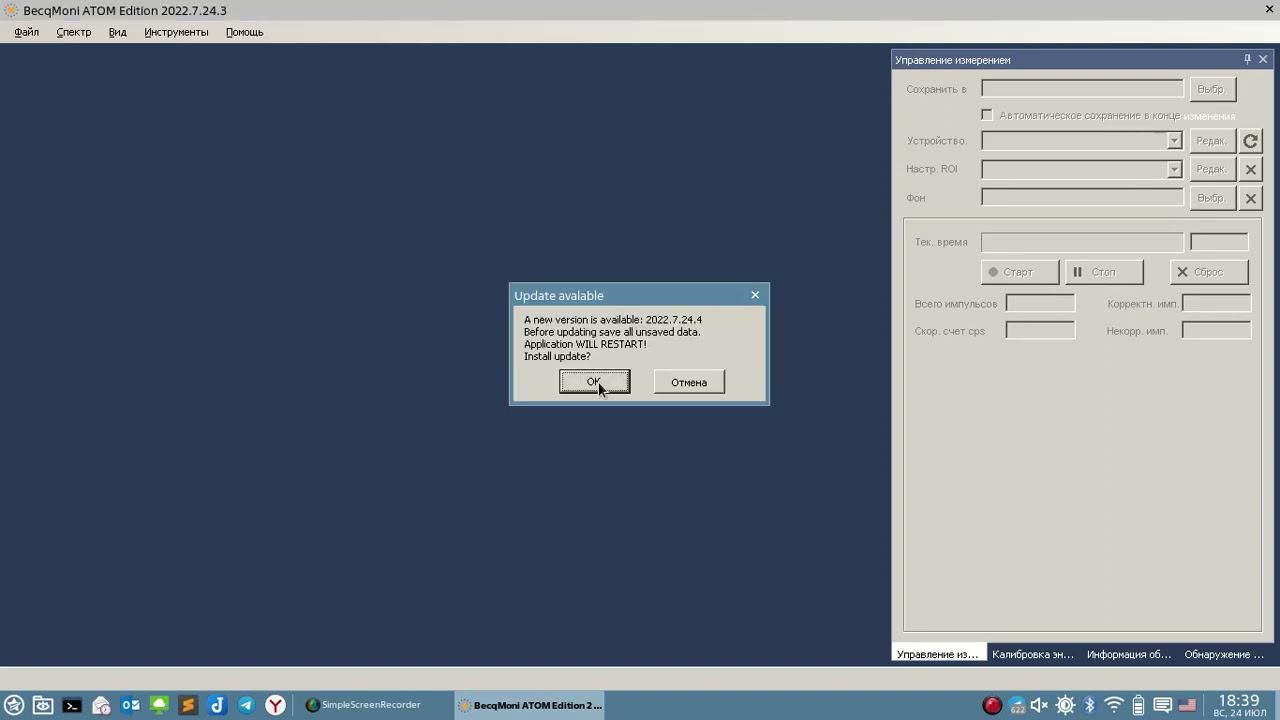Click Выбр. button next to Сохранить в
The width and height of the screenshot is (1280, 720).
pos(1212,89)
